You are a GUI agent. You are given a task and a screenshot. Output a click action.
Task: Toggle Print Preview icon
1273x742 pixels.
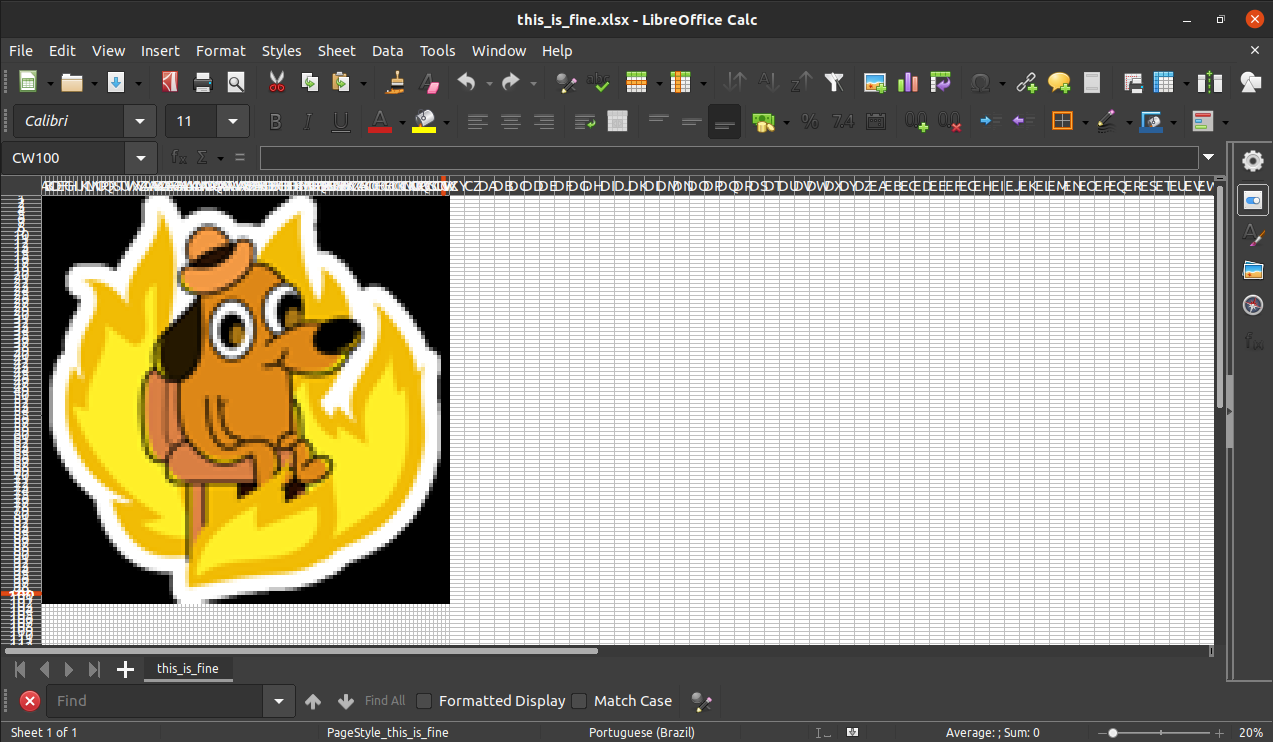point(236,82)
